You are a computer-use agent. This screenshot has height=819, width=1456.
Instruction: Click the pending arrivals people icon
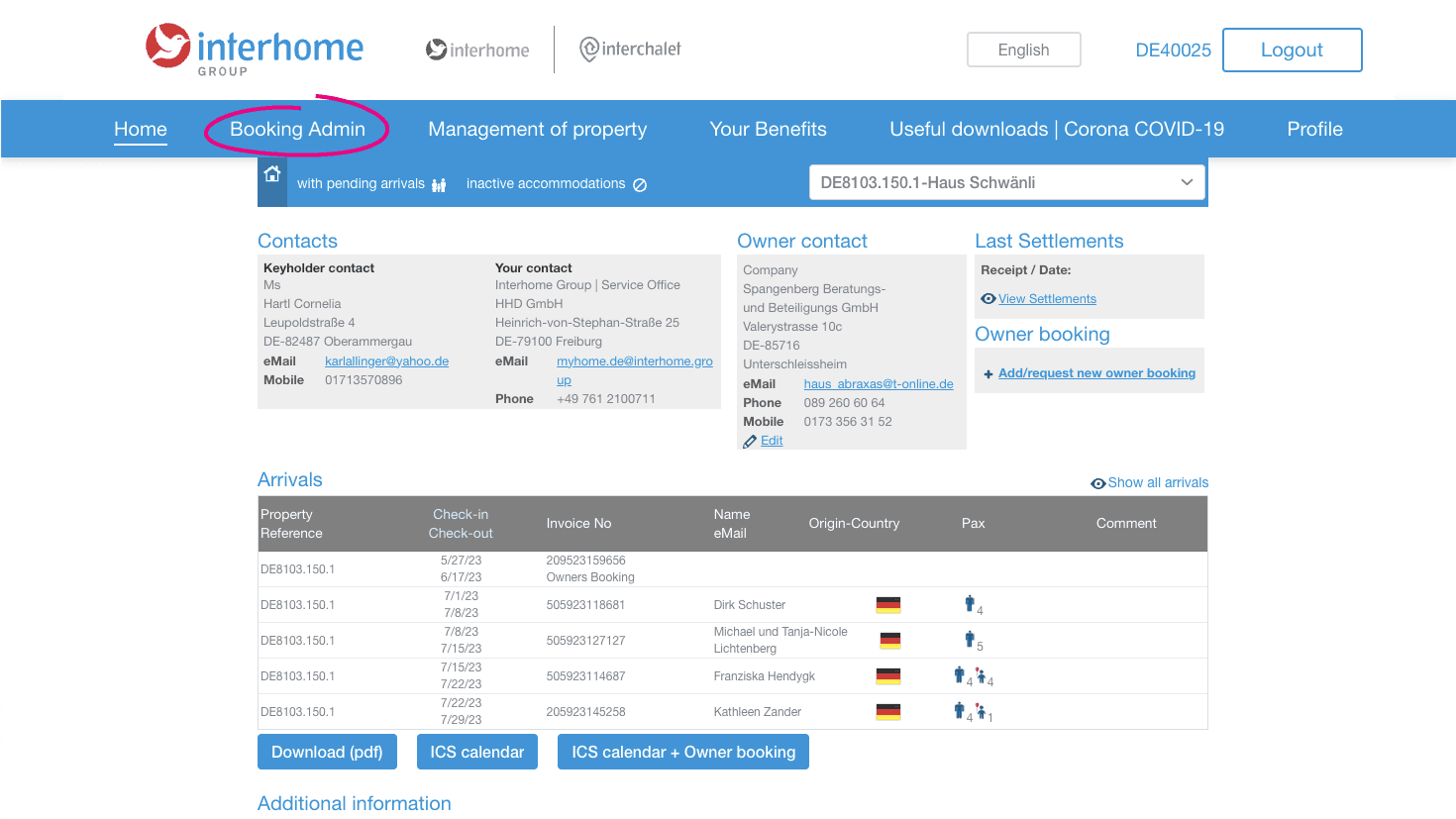439,184
